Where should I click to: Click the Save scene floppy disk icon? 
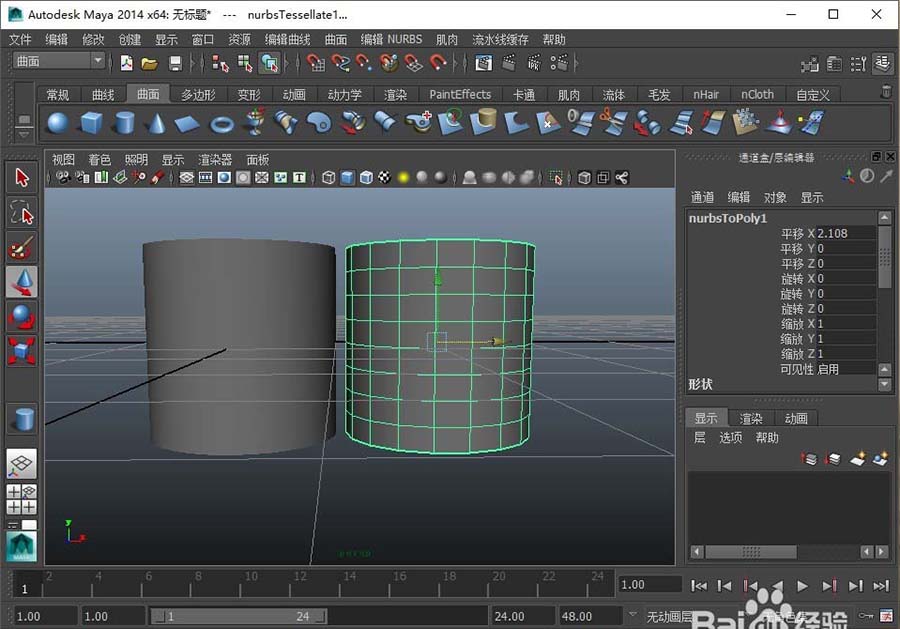(x=176, y=63)
